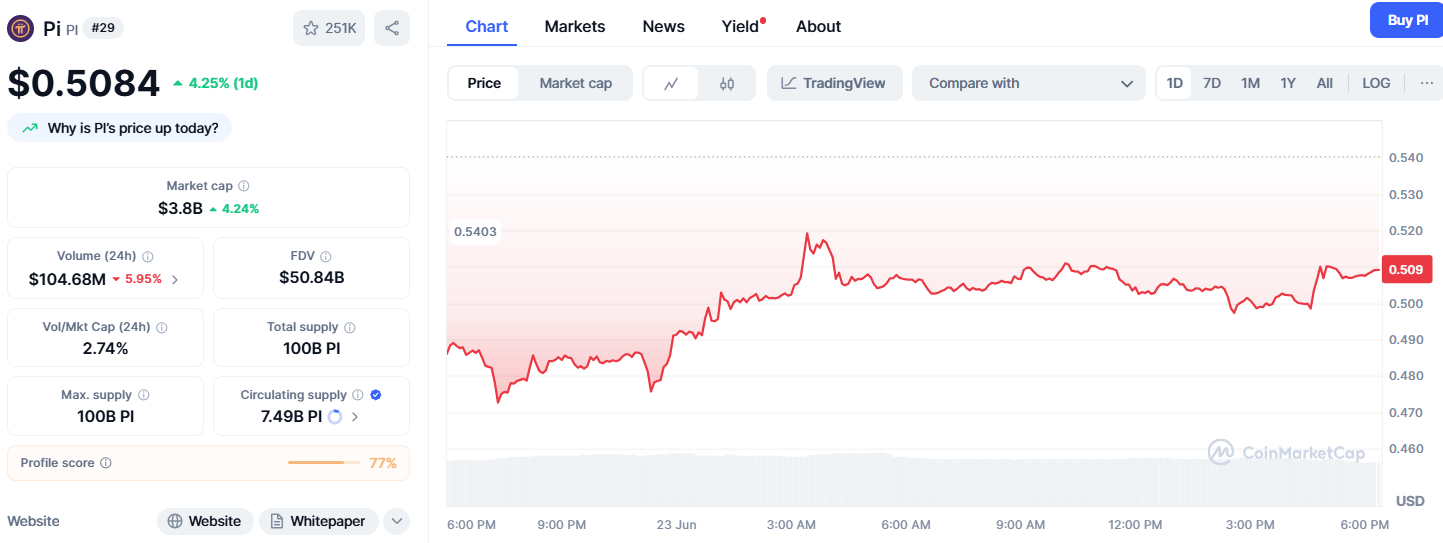Open the share icon button
This screenshot has width=1443, height=543.
click(x=392, y=28)
